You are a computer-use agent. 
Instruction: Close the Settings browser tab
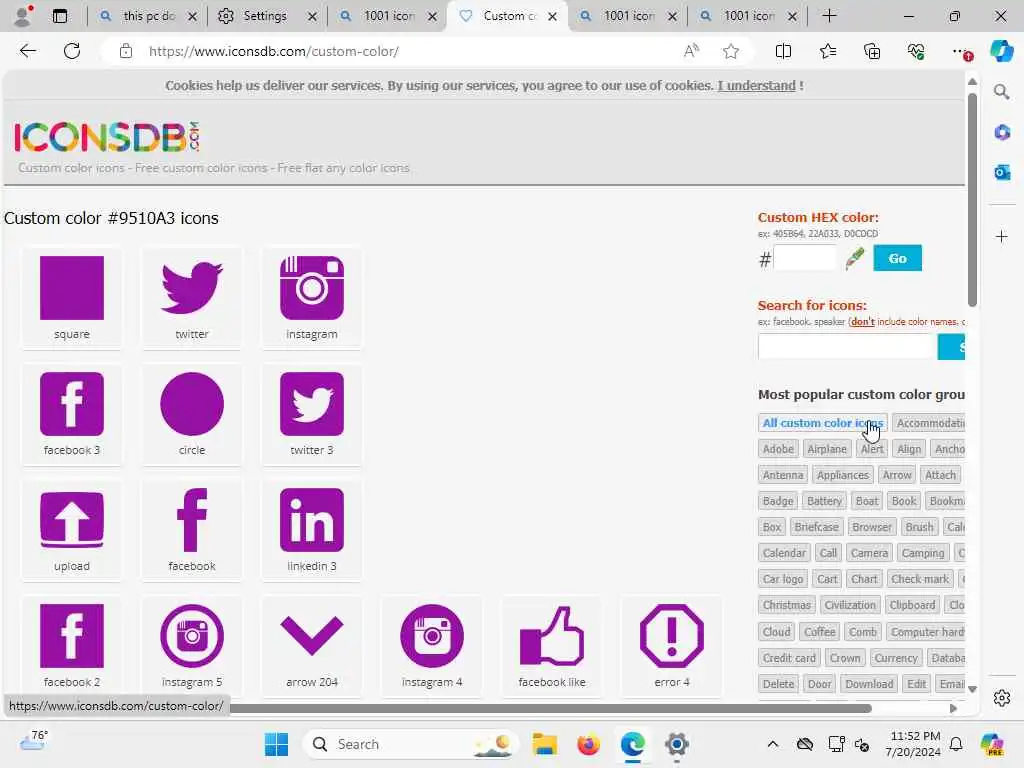tap(312, 16)
